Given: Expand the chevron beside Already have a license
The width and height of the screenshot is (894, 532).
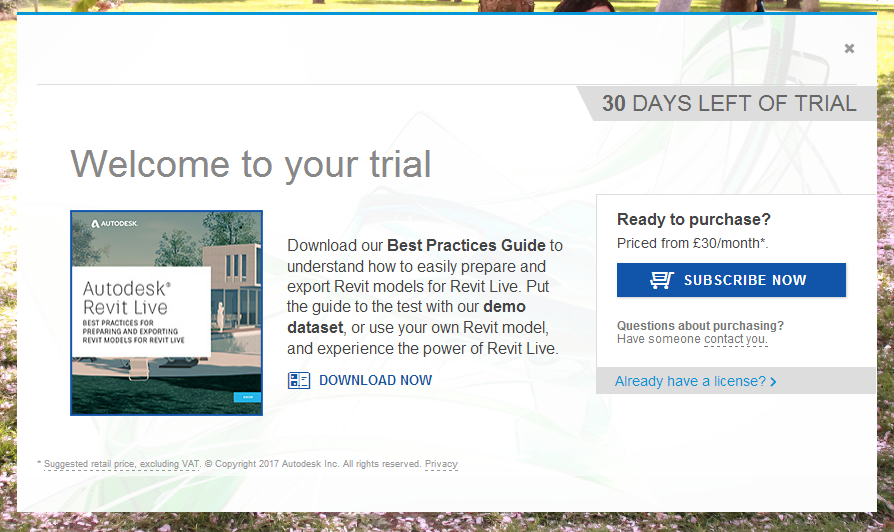Looking at the screenshot, I should 773,381.
